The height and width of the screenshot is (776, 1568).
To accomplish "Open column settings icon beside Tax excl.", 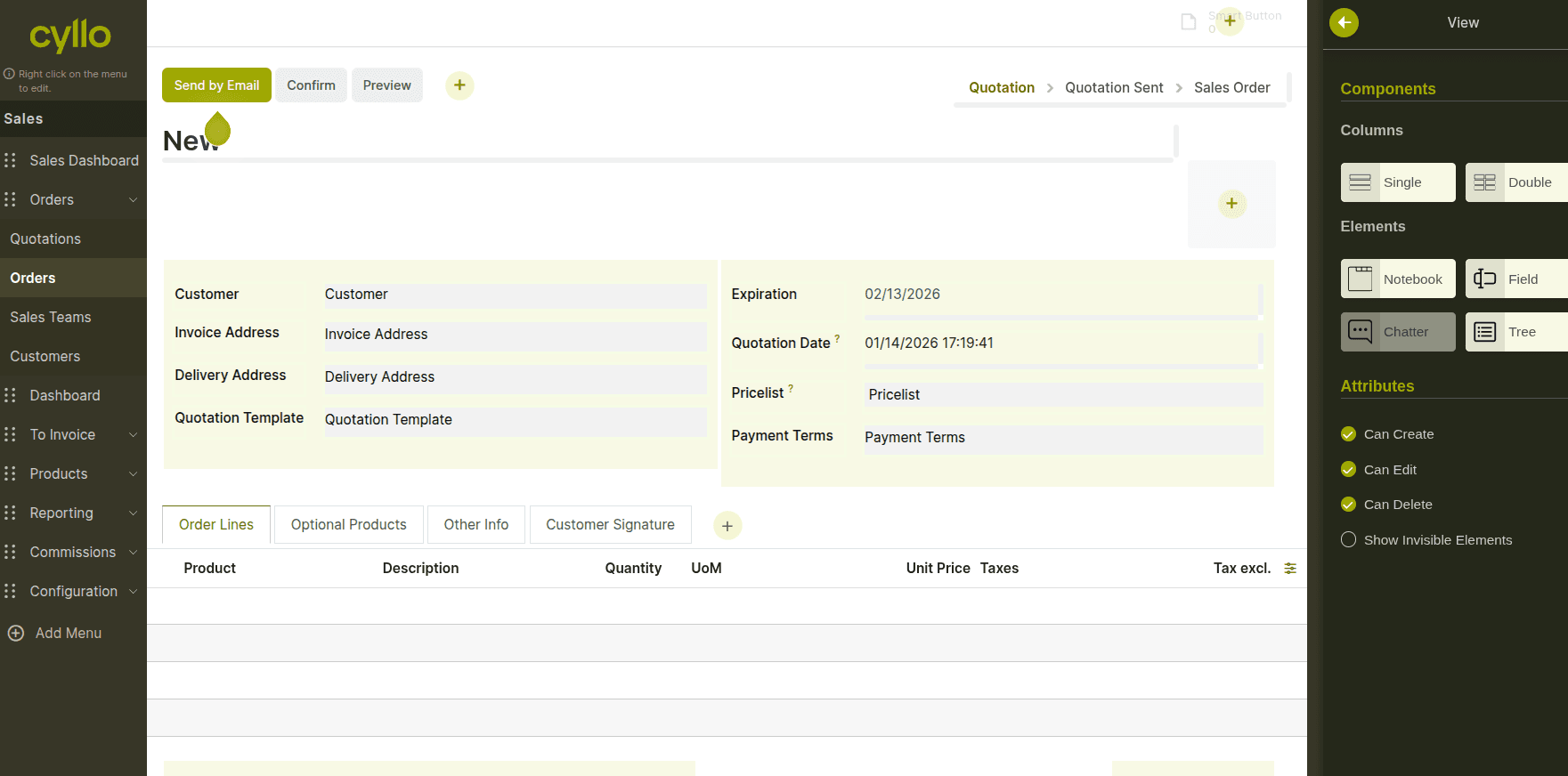I will (x=1290, y=569).
